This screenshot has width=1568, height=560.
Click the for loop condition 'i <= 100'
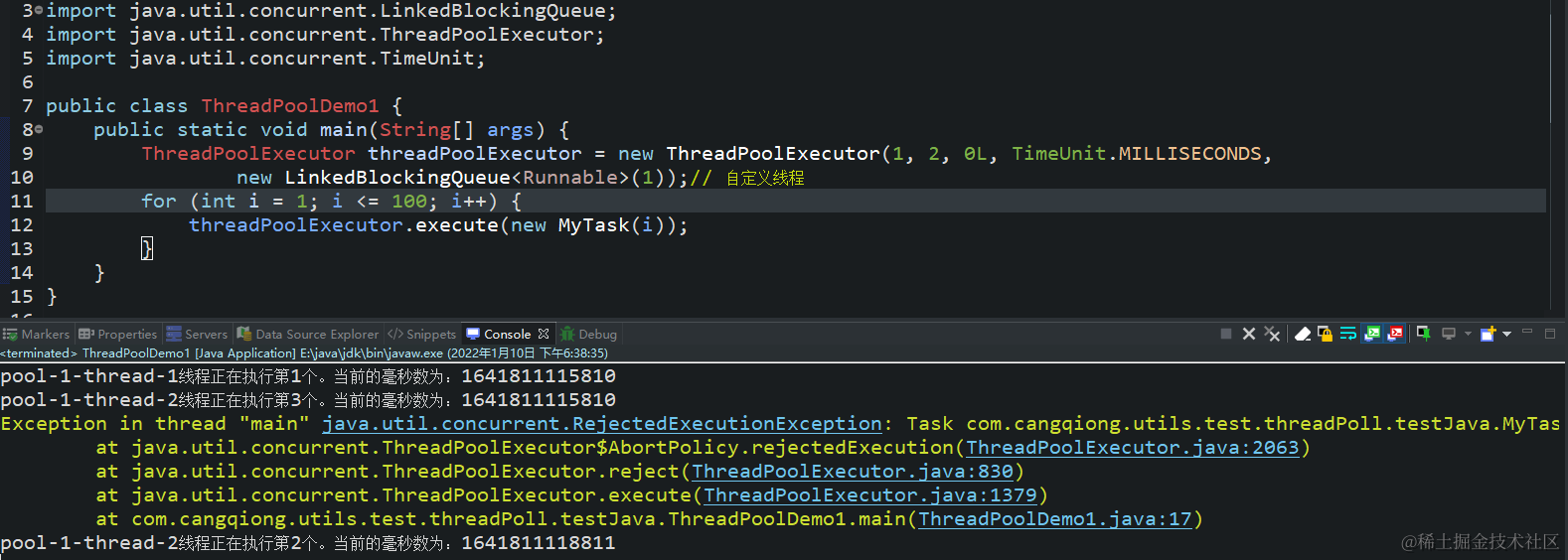click(379, 202)
